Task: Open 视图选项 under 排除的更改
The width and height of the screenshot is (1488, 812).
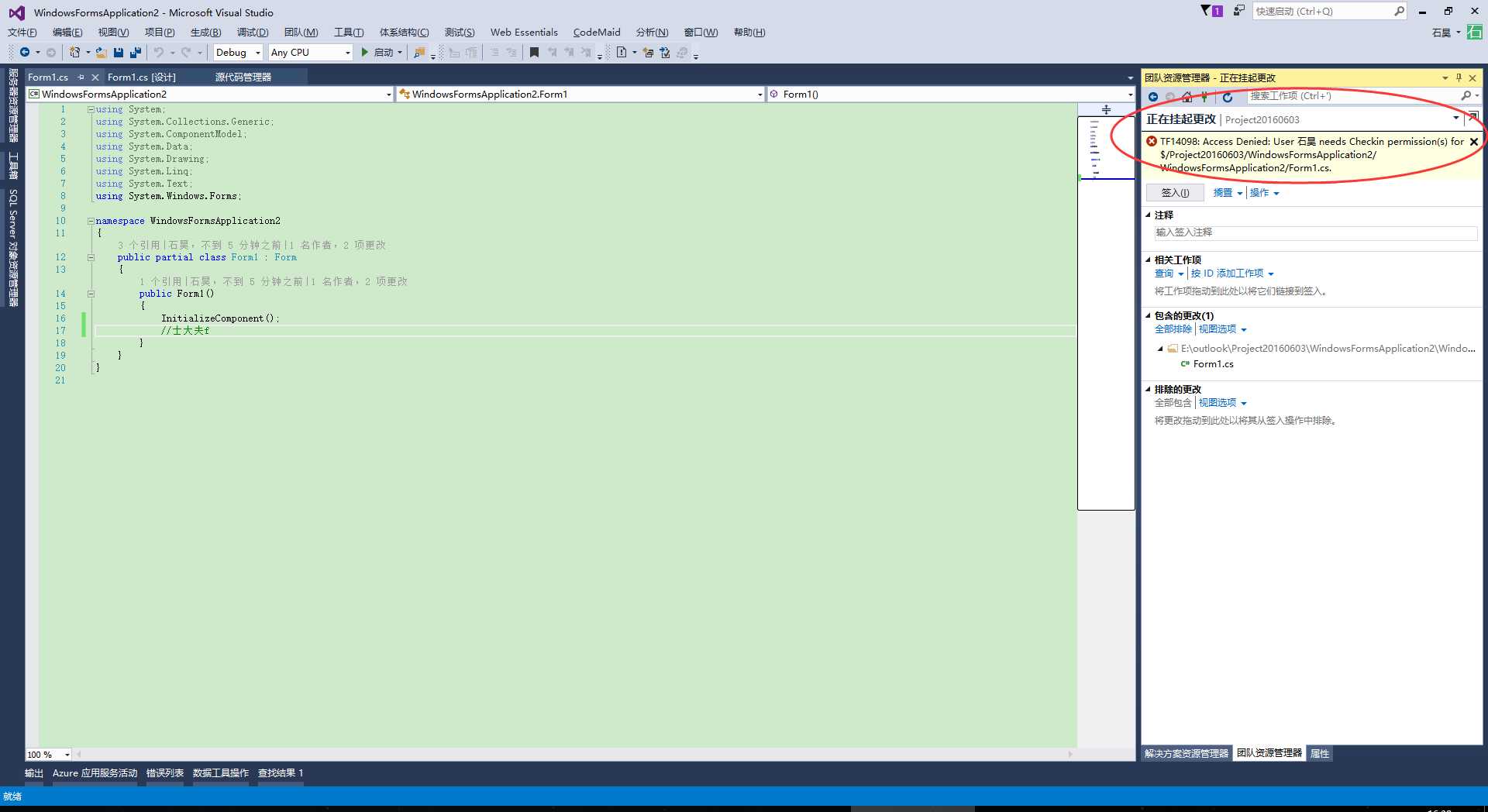Action: coord(1222,403)
